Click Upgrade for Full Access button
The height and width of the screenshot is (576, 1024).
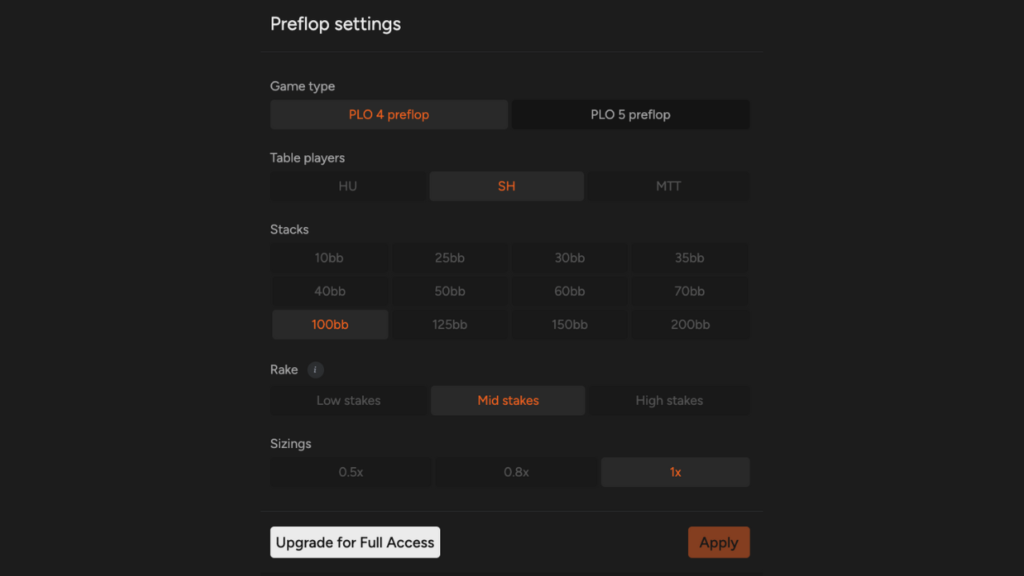[x=355, y=542]
